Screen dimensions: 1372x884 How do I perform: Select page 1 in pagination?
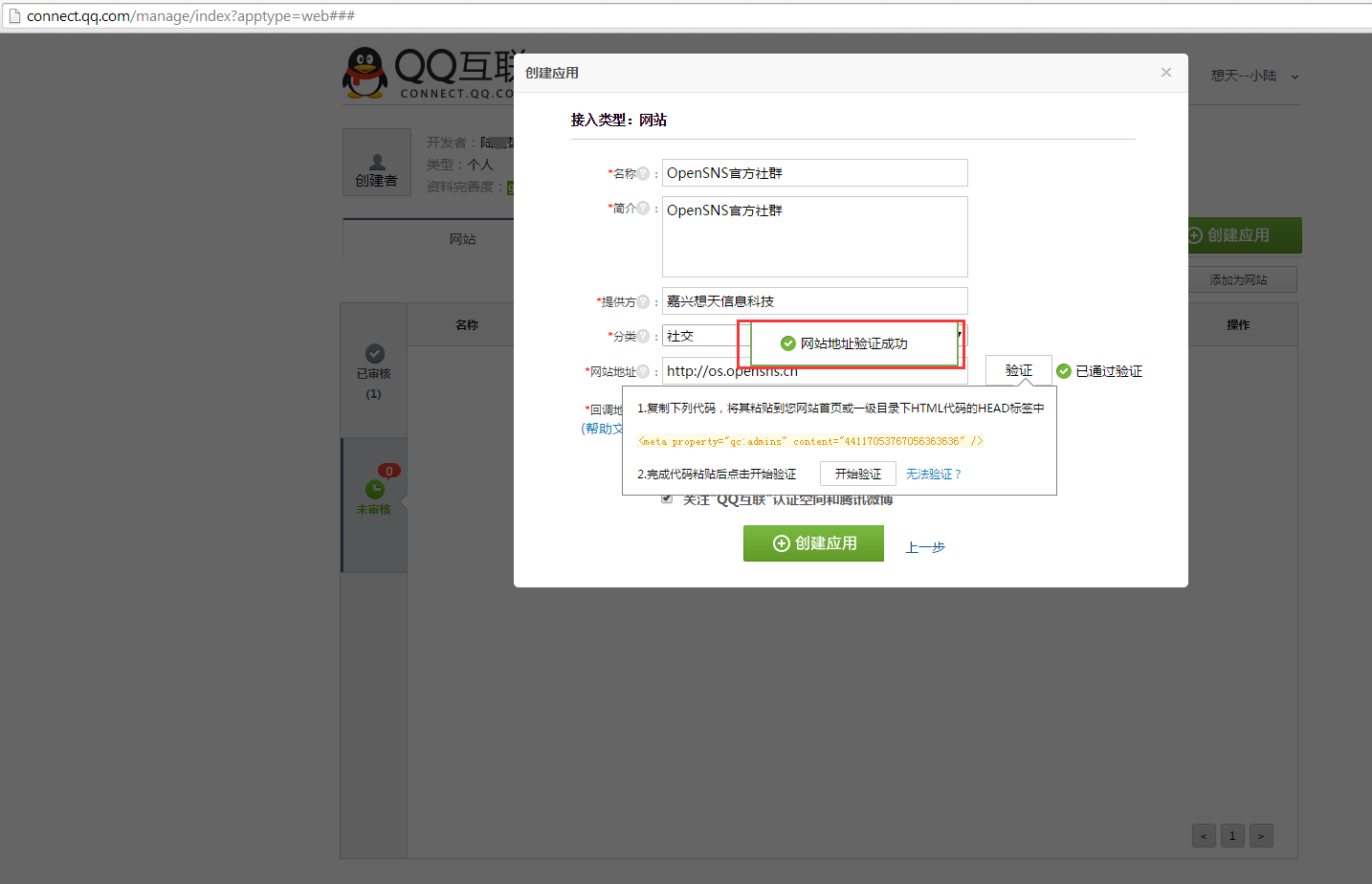click(1232, 835)
